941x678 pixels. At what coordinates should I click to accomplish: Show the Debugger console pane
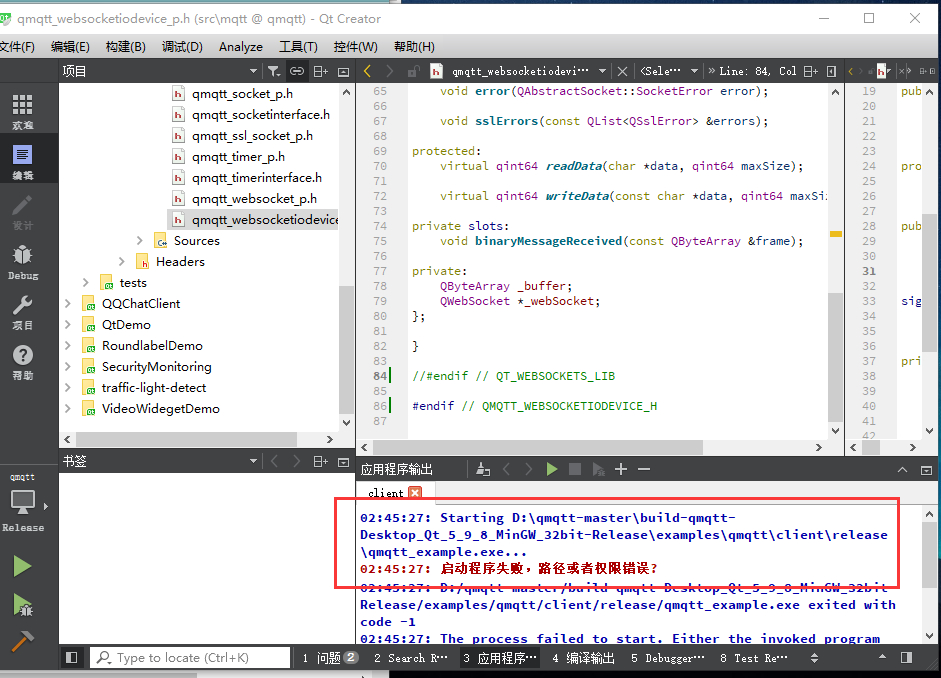pyautogui.click(x=668, y=658)
